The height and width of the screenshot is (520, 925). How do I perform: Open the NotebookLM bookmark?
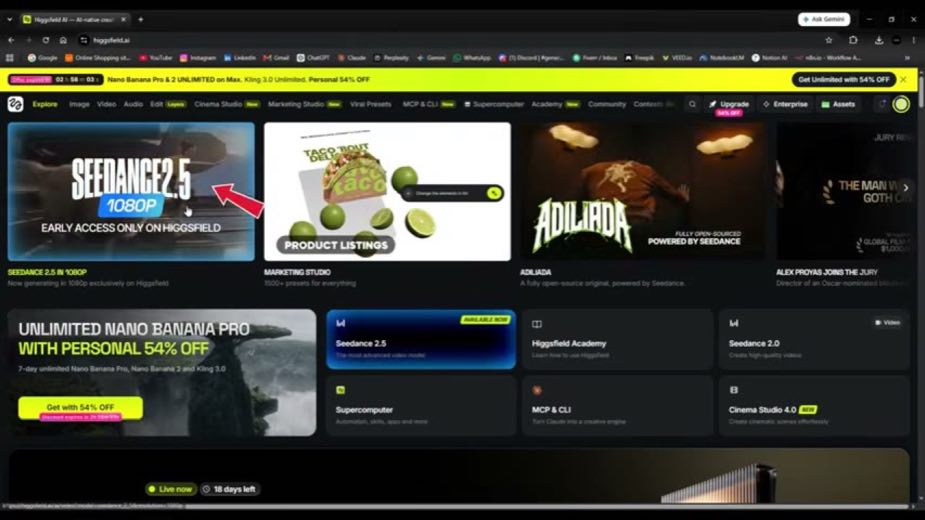coord(721,58)
